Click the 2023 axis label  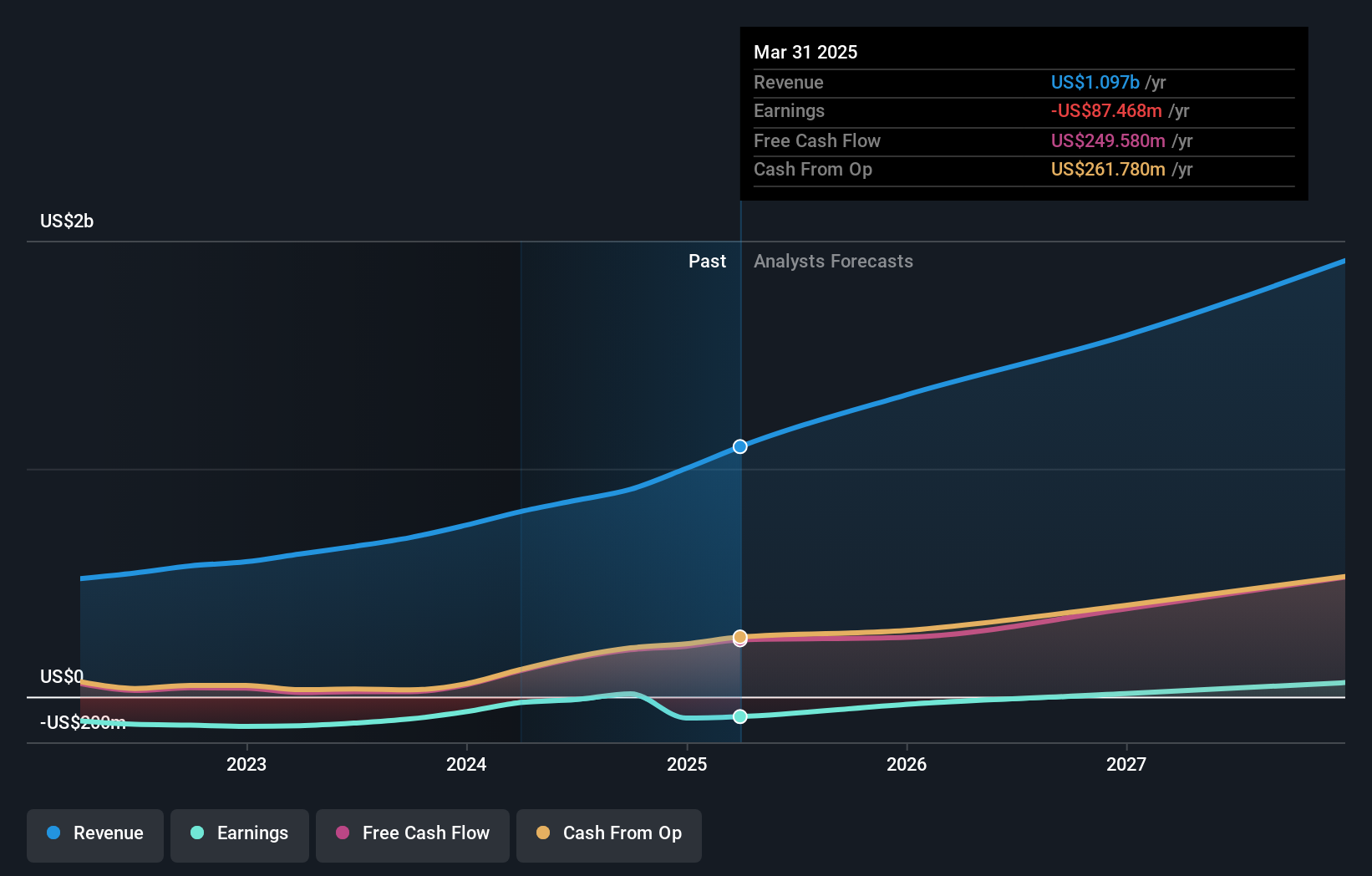tap(246, 764)
